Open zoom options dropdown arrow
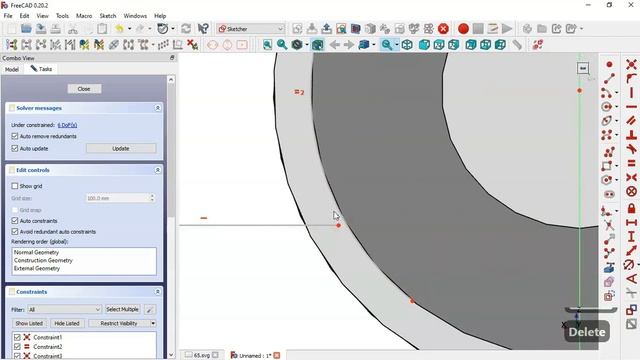 click(397, 45)
